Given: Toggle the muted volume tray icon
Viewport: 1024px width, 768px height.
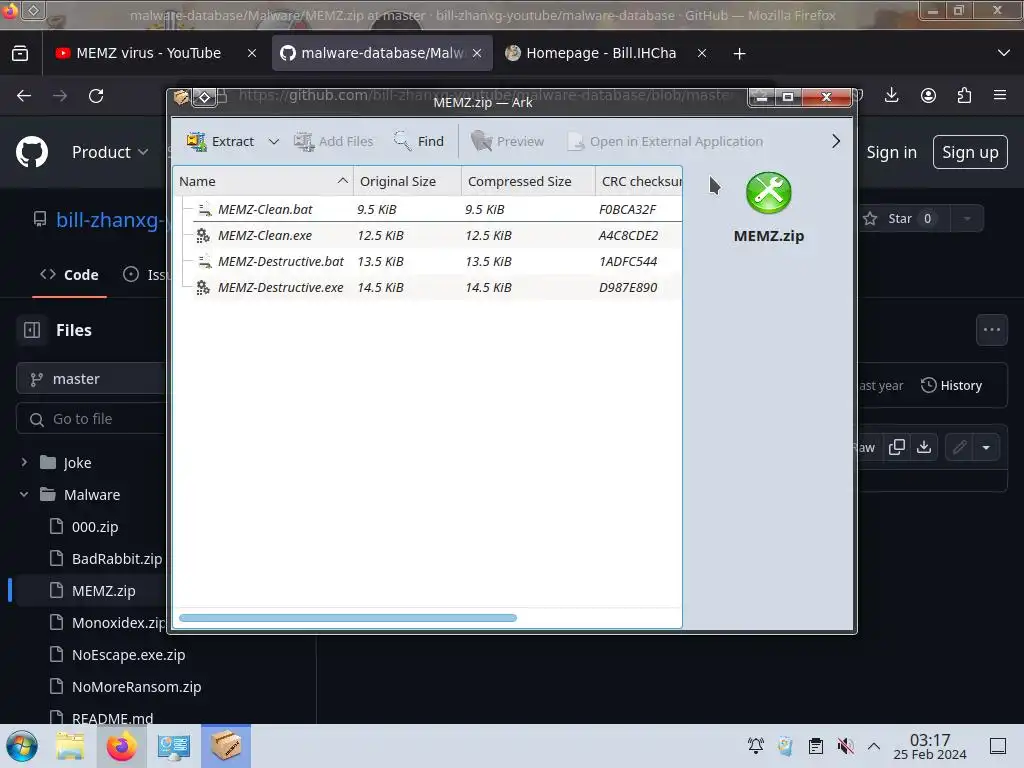Looking at the screenshot, I should (x=845, y=746).
